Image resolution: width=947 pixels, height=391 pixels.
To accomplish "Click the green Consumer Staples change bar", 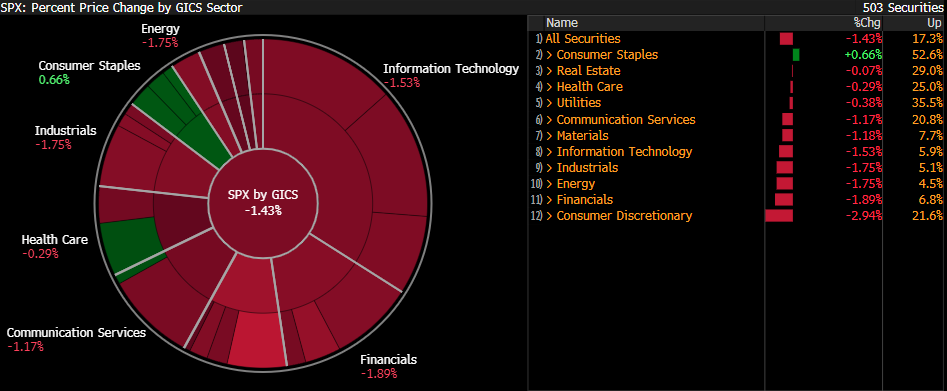I will 796,54.
